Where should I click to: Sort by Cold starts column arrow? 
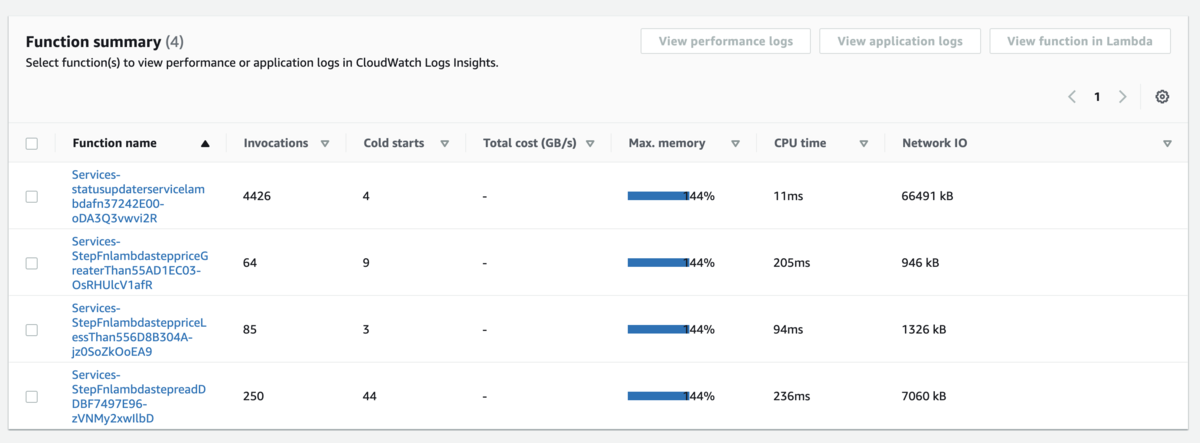(x=445, y=144)
